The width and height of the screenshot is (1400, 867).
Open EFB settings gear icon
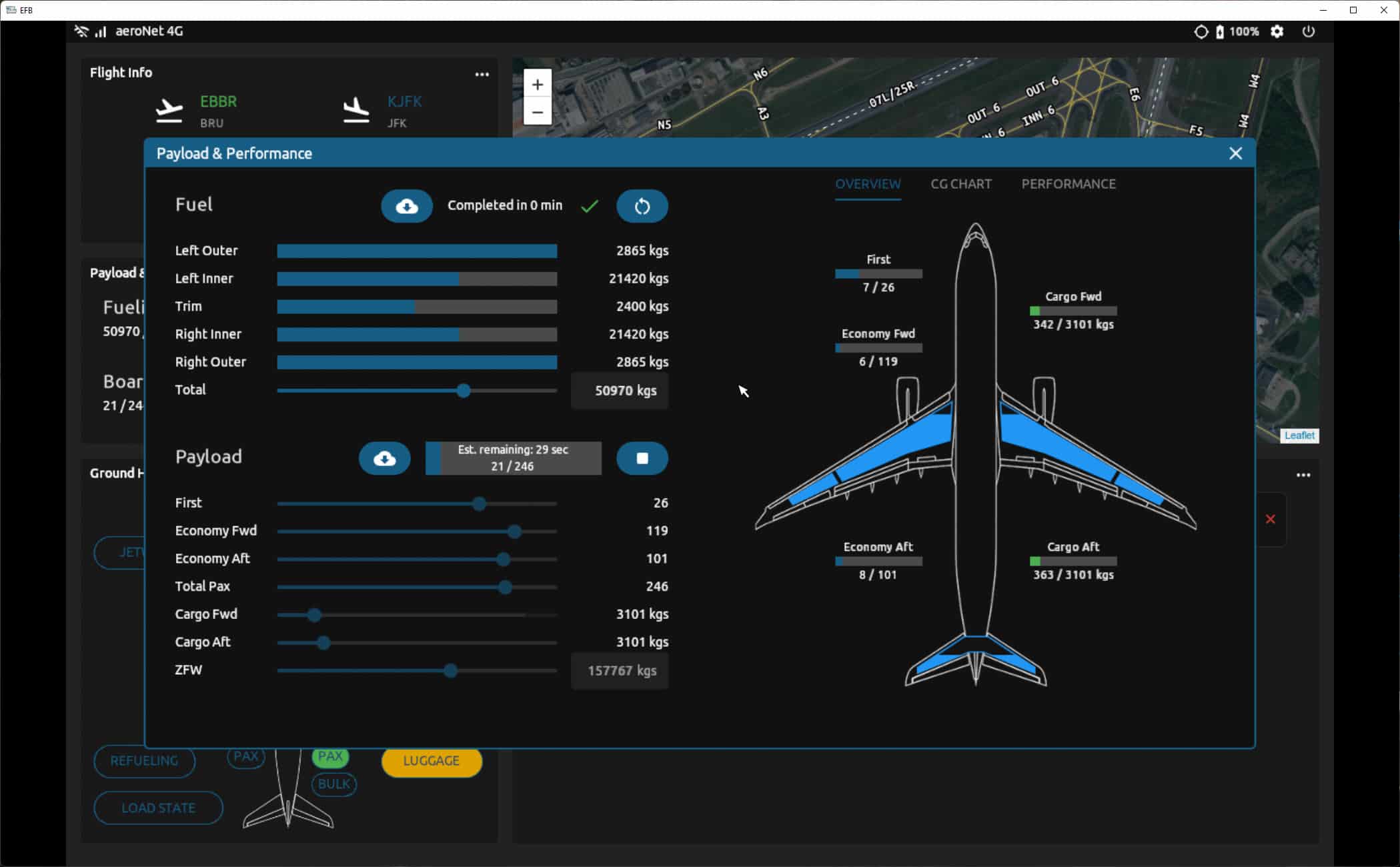coord(1277,31)
